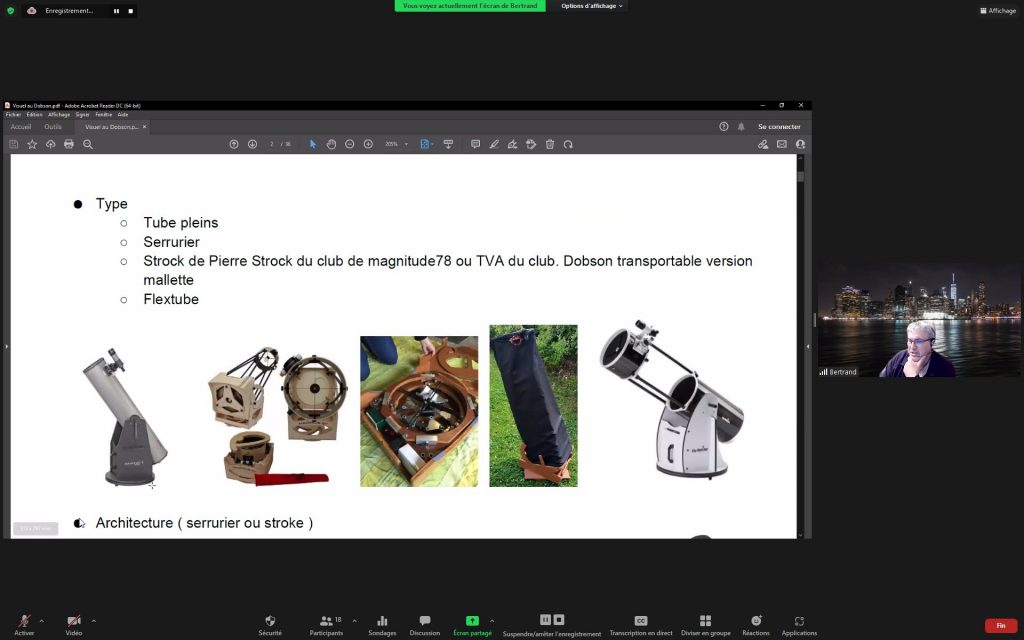Open the Fenêtre menu in Acrobat
The width and height of the screenshot is (1024, 640).
(x=104, y=115)
